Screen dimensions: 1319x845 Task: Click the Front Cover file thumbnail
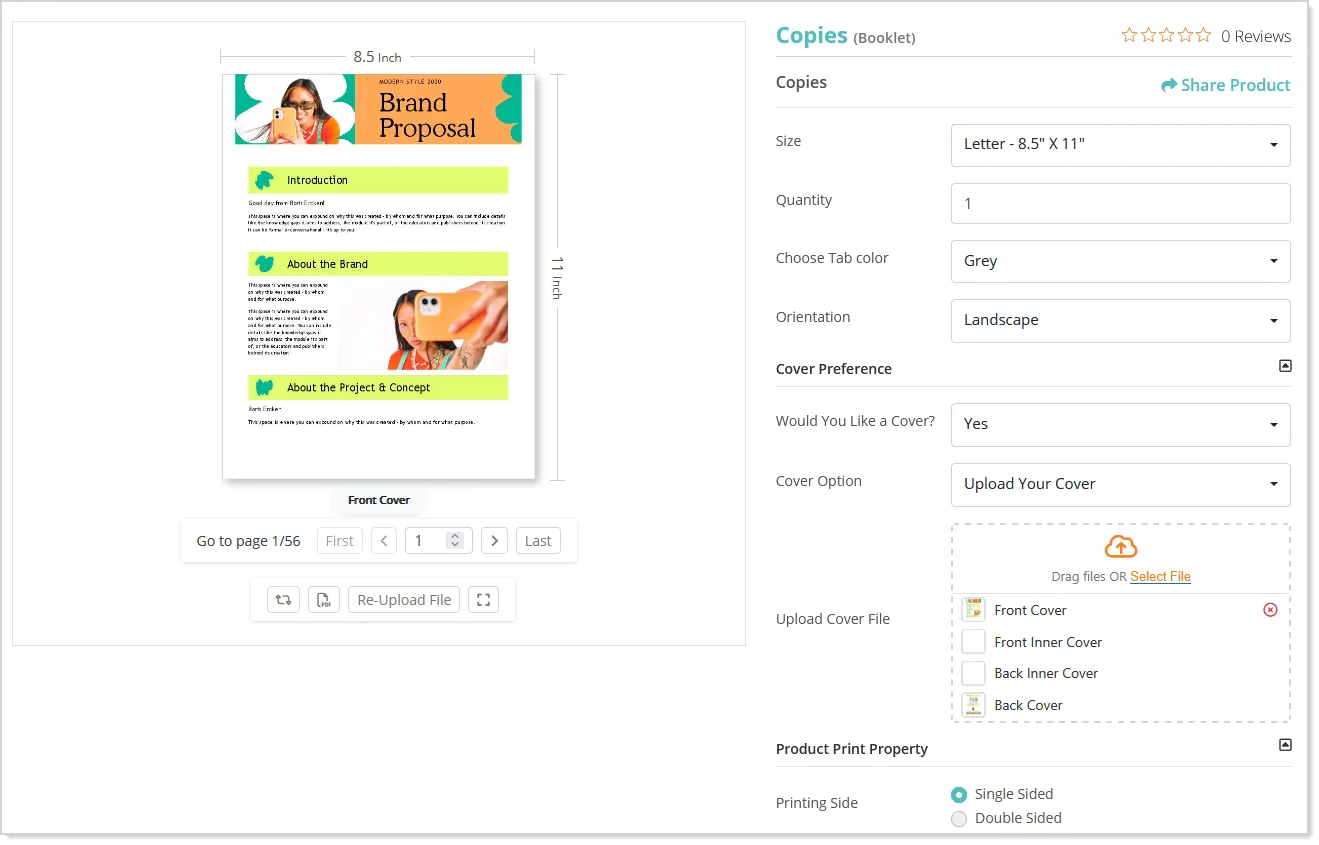click(973, 610)
